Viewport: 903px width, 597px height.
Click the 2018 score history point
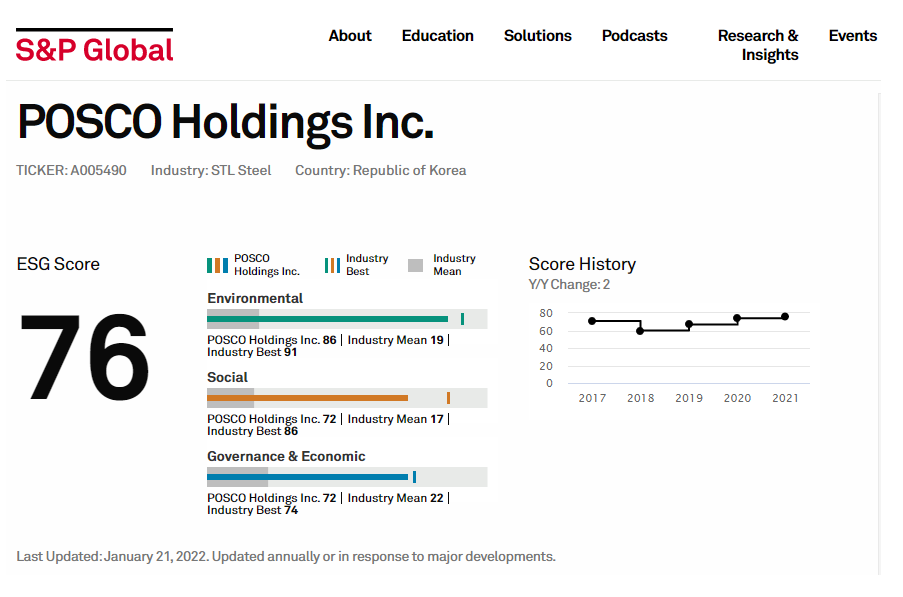tap(640, 331)
